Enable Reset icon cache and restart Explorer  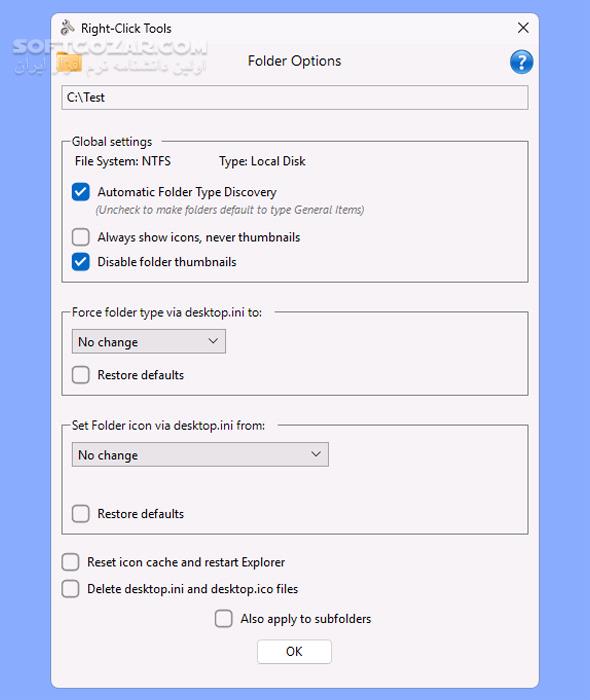71,562
